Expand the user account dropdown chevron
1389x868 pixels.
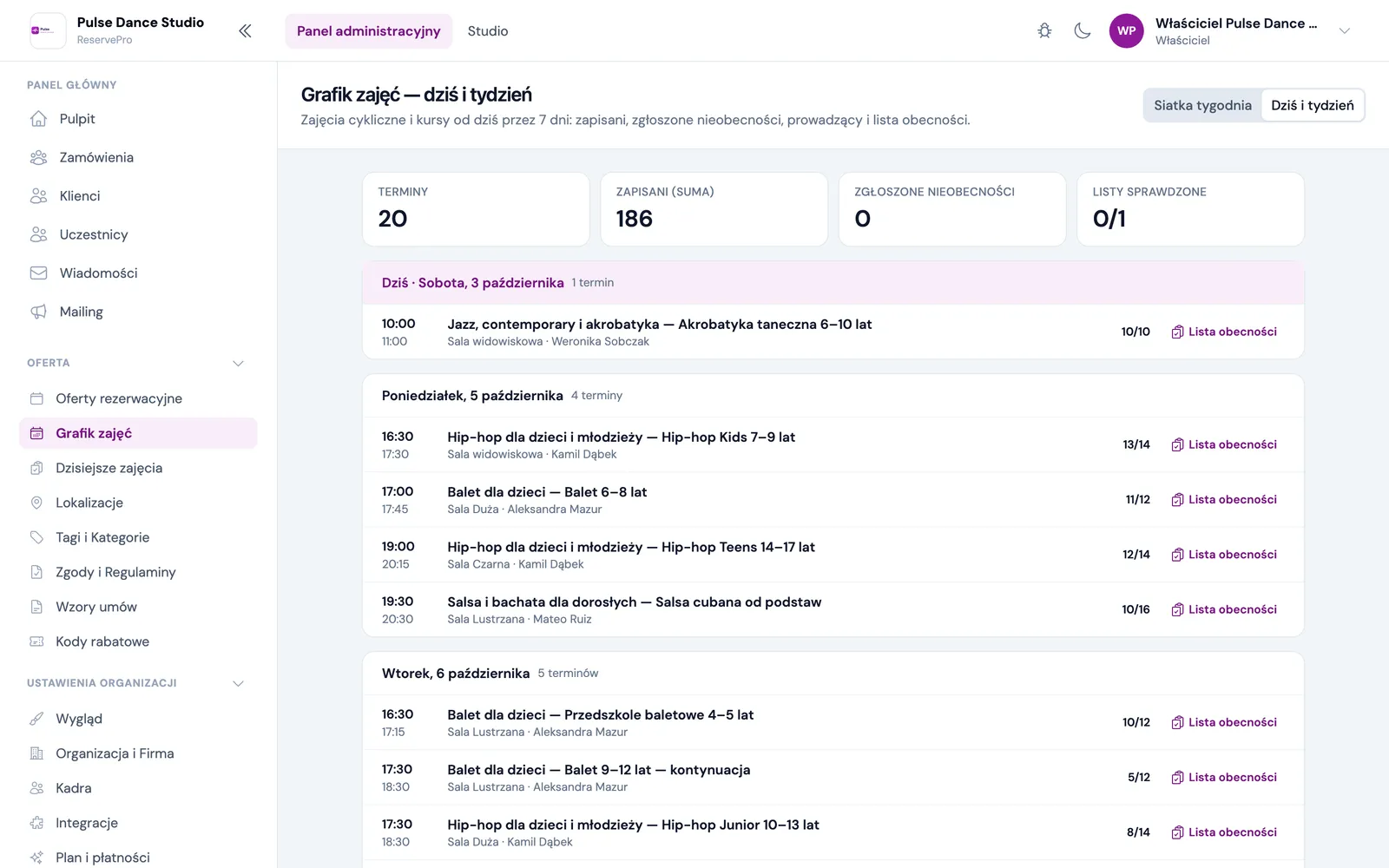tap(1344, 31)
